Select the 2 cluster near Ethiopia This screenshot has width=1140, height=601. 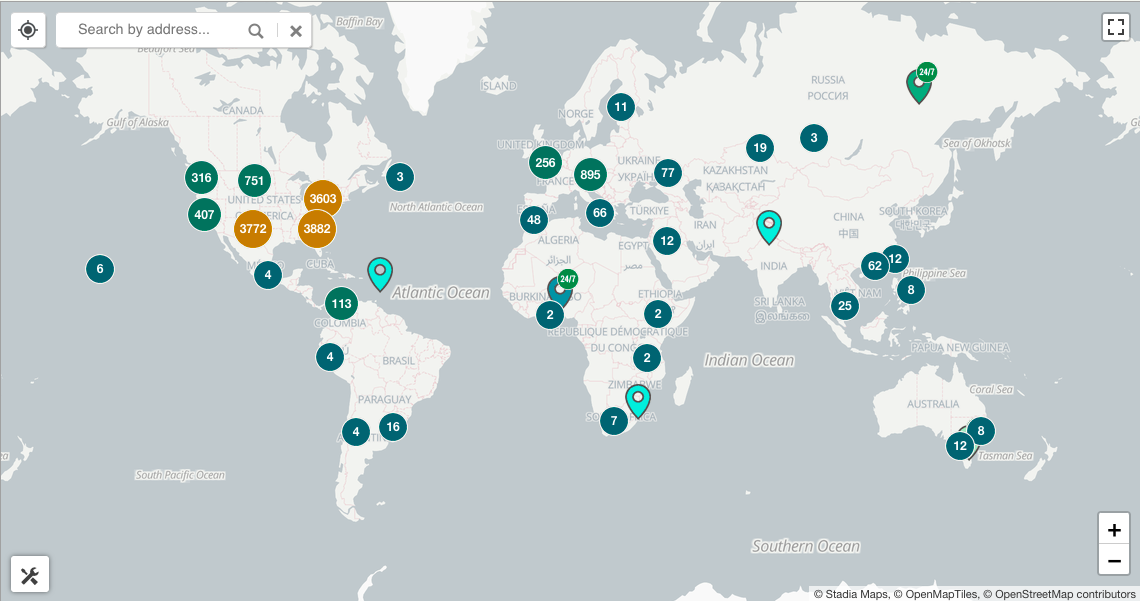point(658,314)
